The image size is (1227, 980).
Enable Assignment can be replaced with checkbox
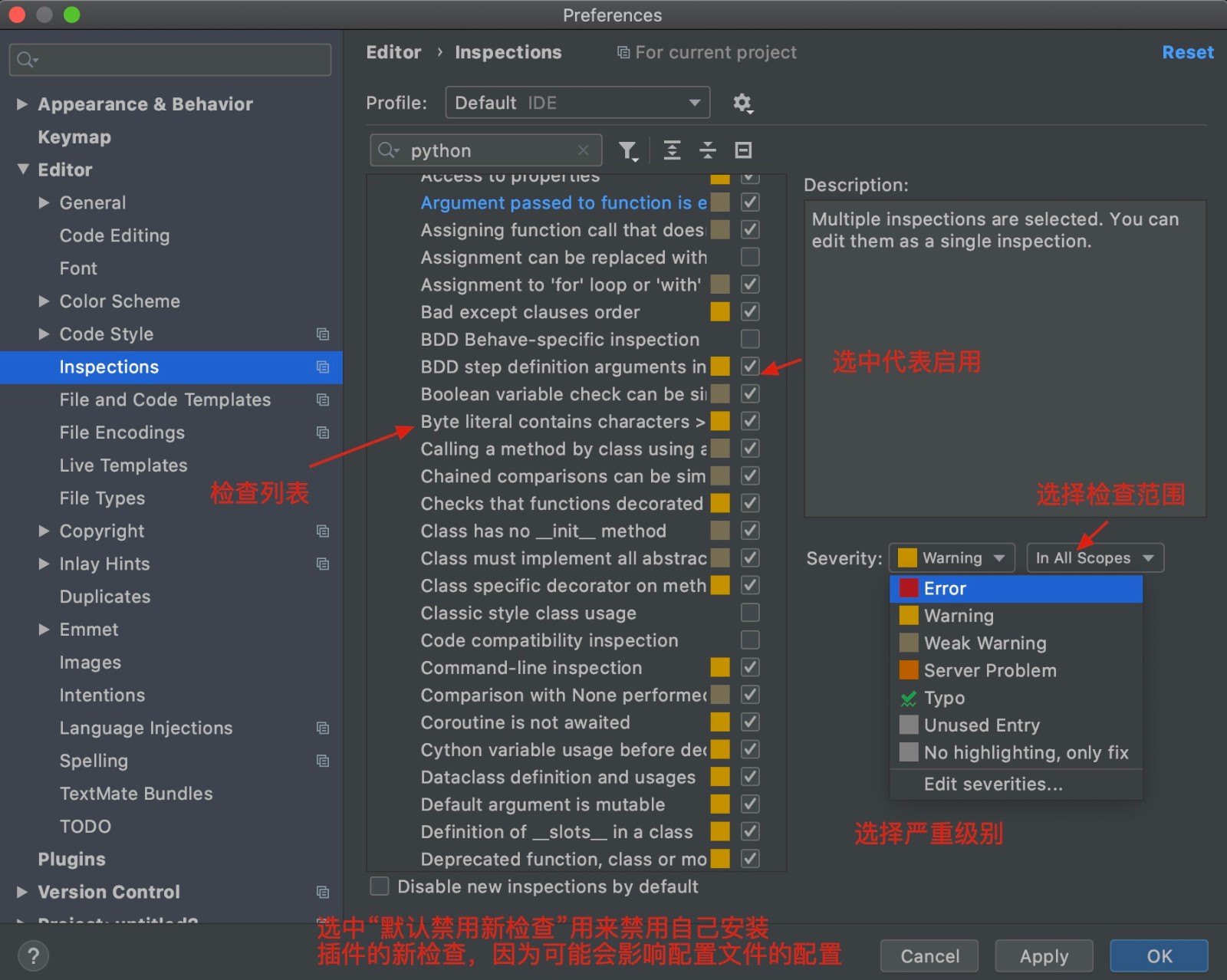750,257
